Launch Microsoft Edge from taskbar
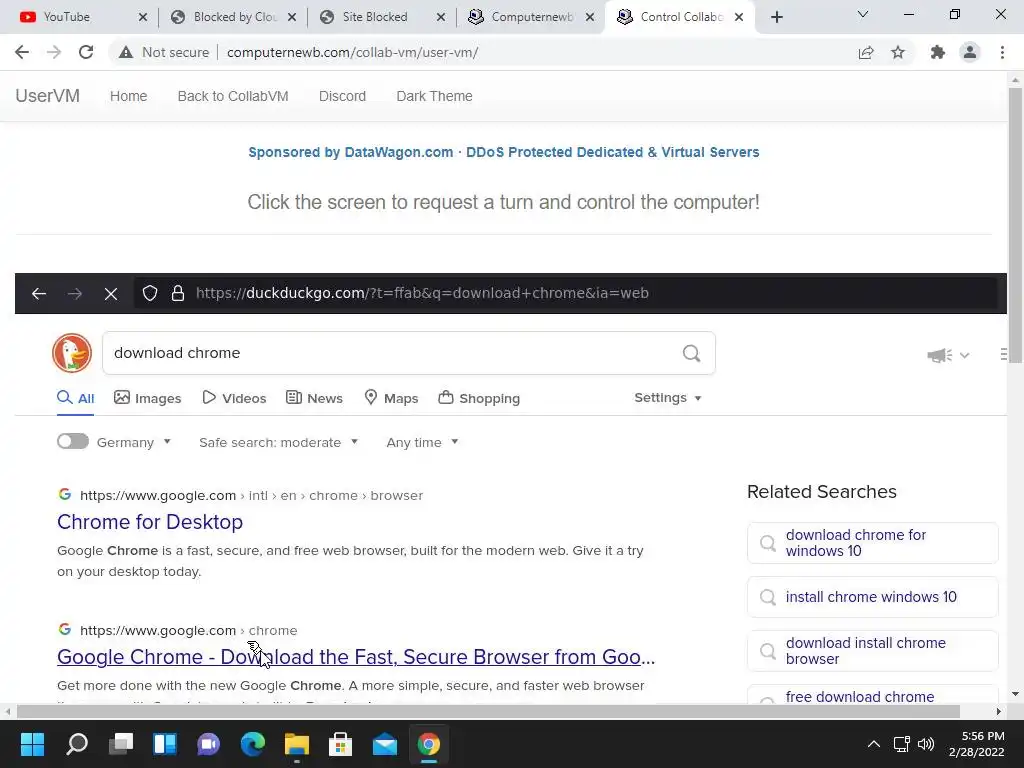Viewport: 1024px width, 768px height. pyautogui.click(x=253, y=744)
